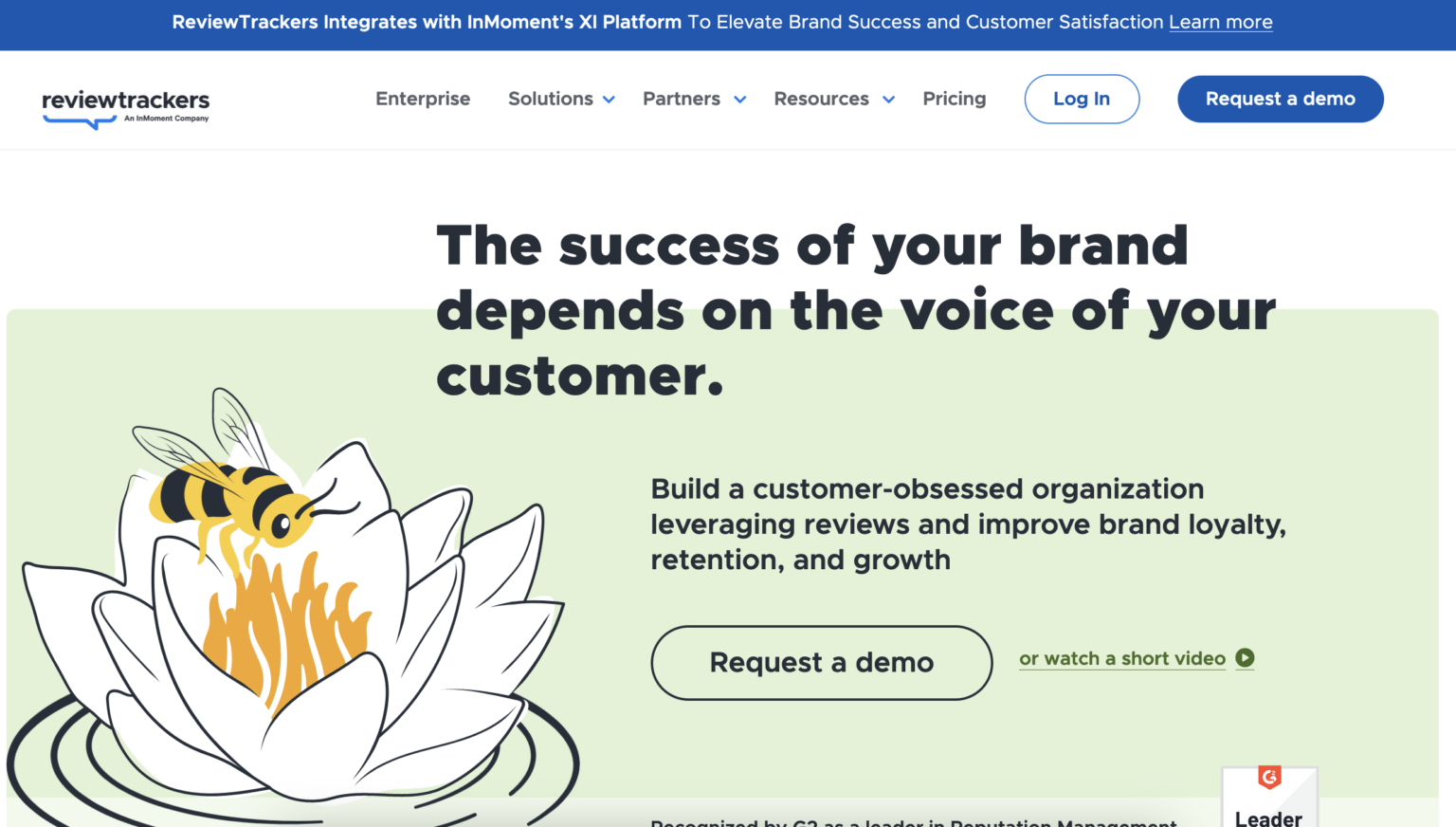1456x827 pixels.
Task: Open the Enterprise navigation item
Action: 423,99
